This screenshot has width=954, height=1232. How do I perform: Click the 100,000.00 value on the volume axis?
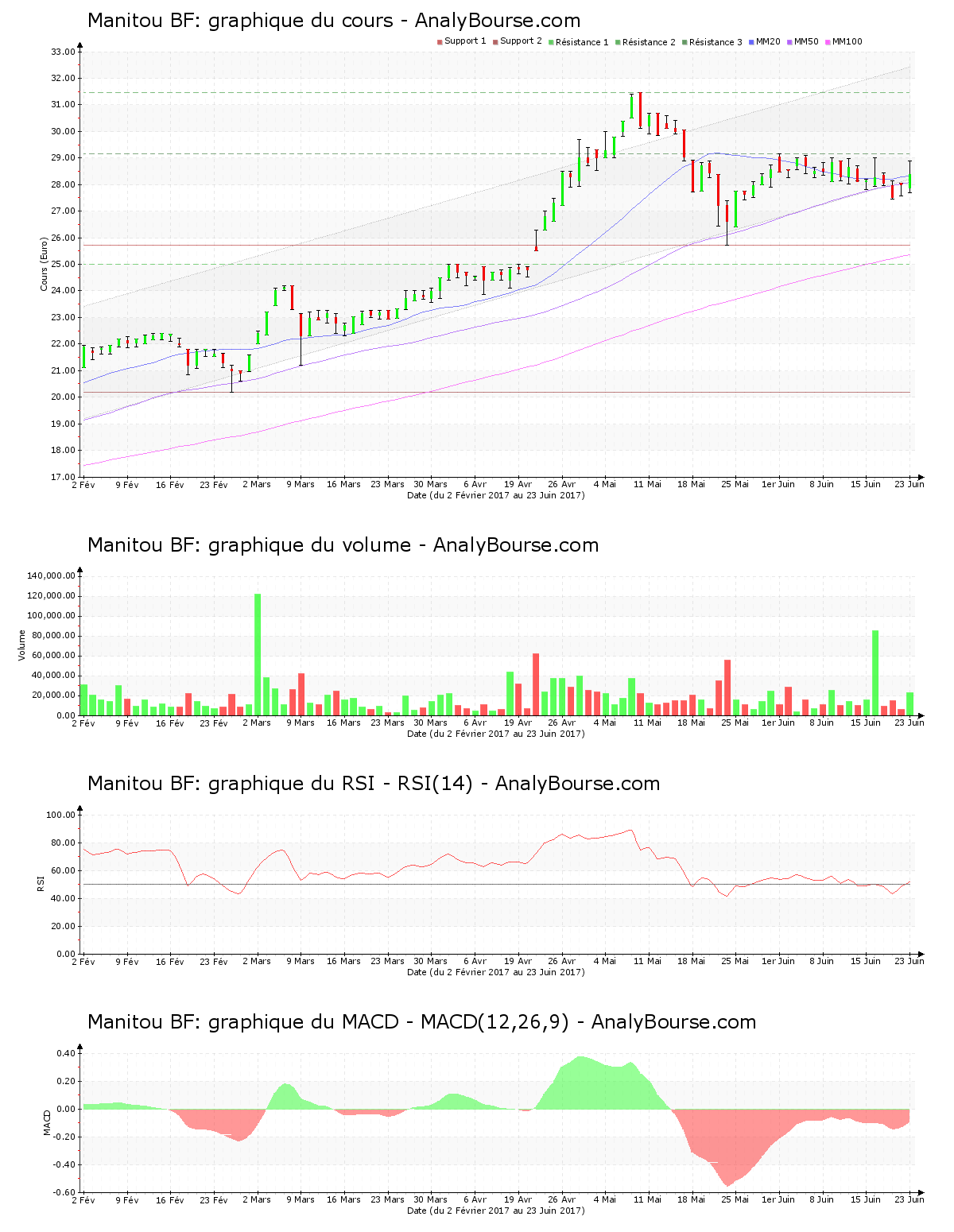point(51,615)
